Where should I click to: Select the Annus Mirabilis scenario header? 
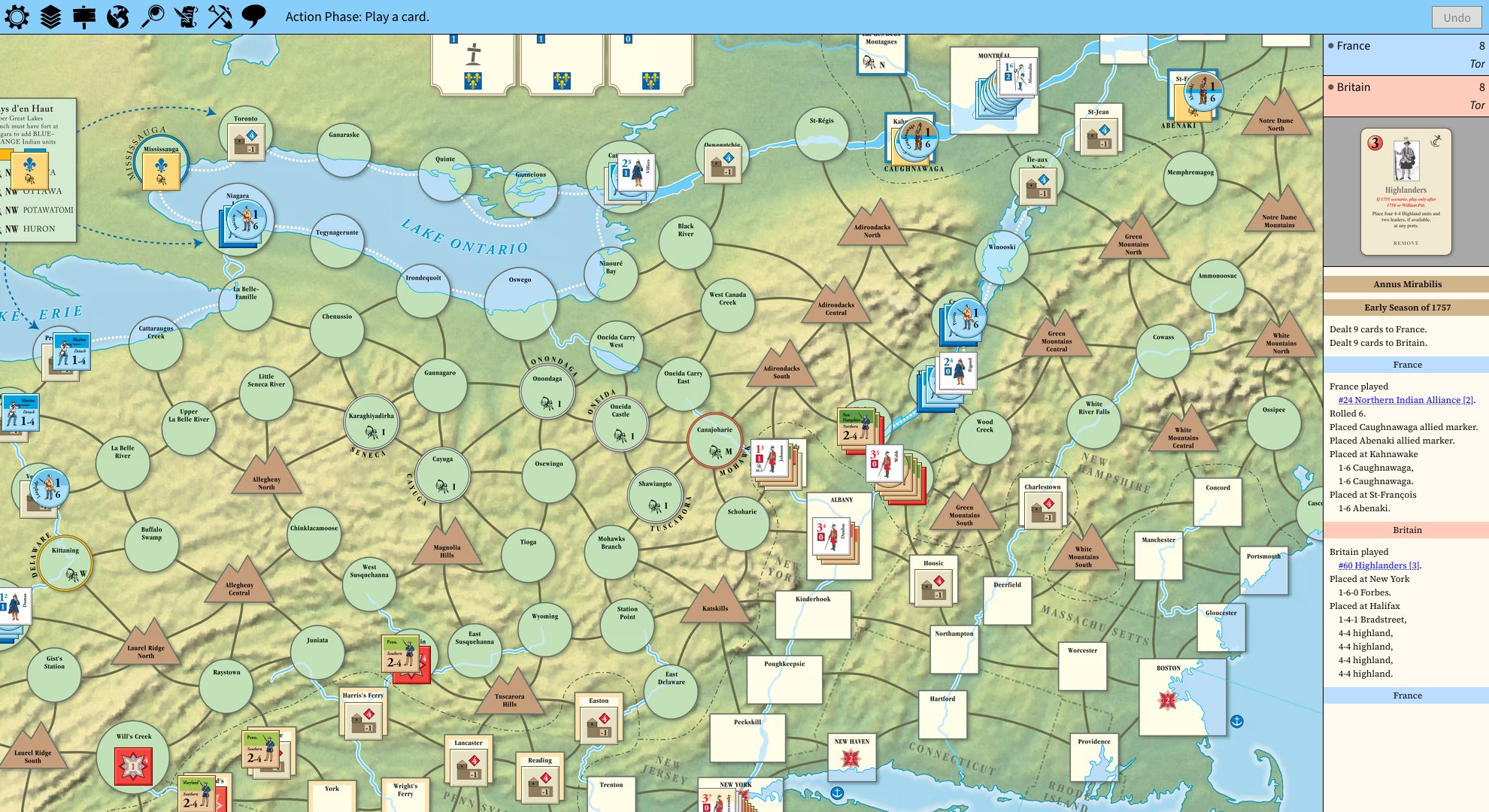1407,284
